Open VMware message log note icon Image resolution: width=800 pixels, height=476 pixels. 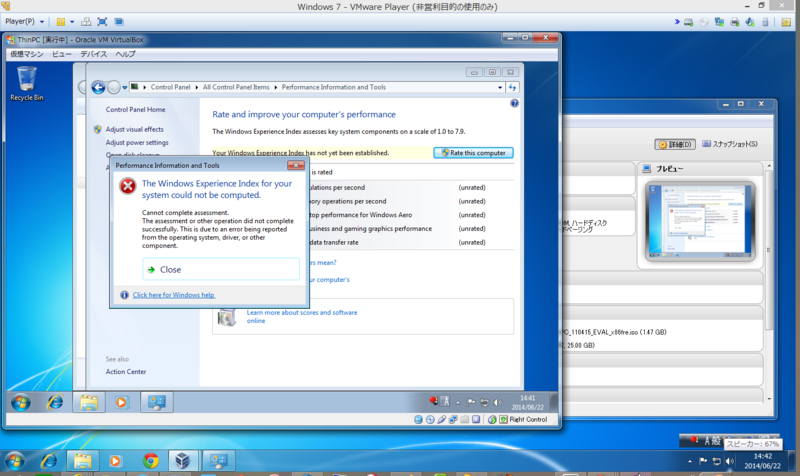[786, 22]
